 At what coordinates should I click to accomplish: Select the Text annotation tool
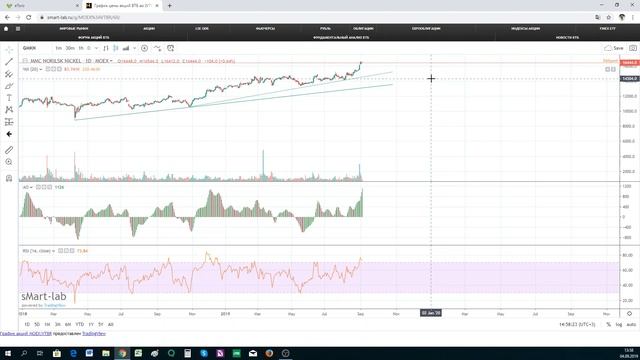tap(9, 98)
